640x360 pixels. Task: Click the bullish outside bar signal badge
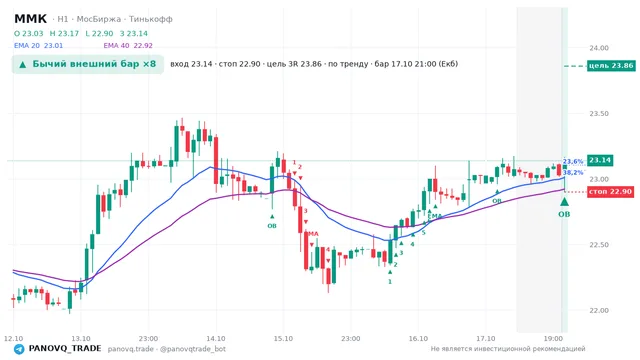pos(88,64)
